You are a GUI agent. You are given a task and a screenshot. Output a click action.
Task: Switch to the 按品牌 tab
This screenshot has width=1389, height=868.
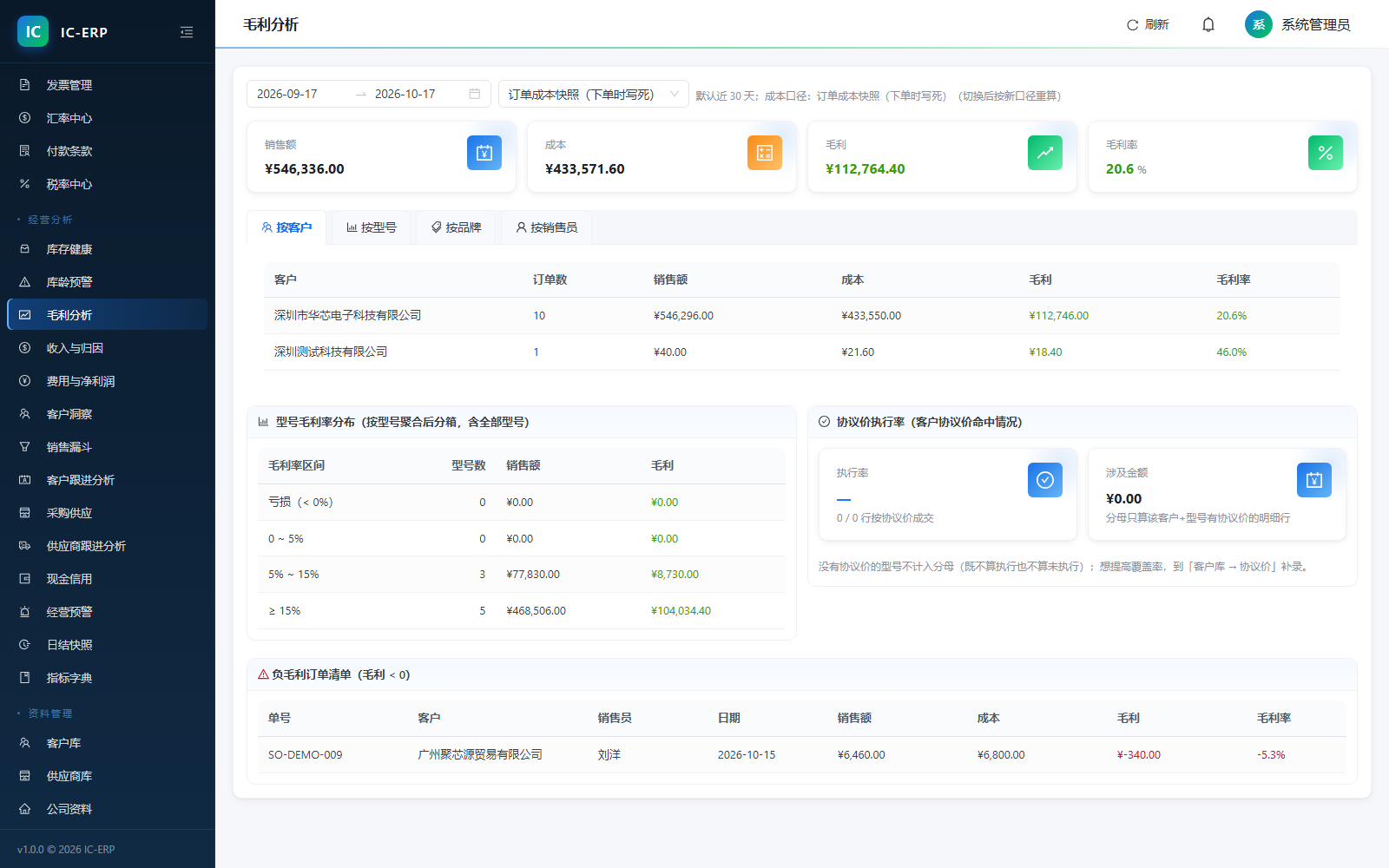457,227
